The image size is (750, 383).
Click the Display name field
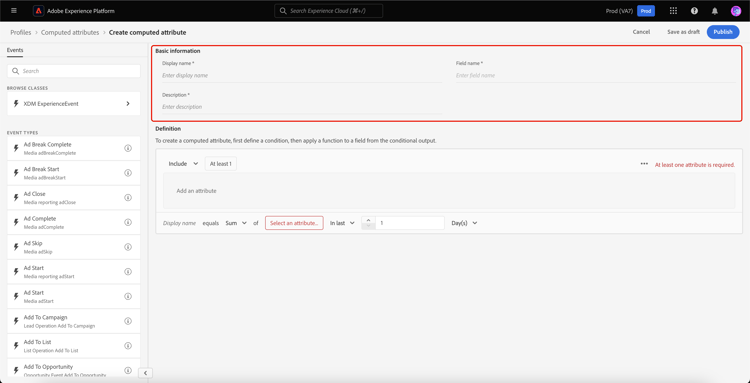click(302, 76)
